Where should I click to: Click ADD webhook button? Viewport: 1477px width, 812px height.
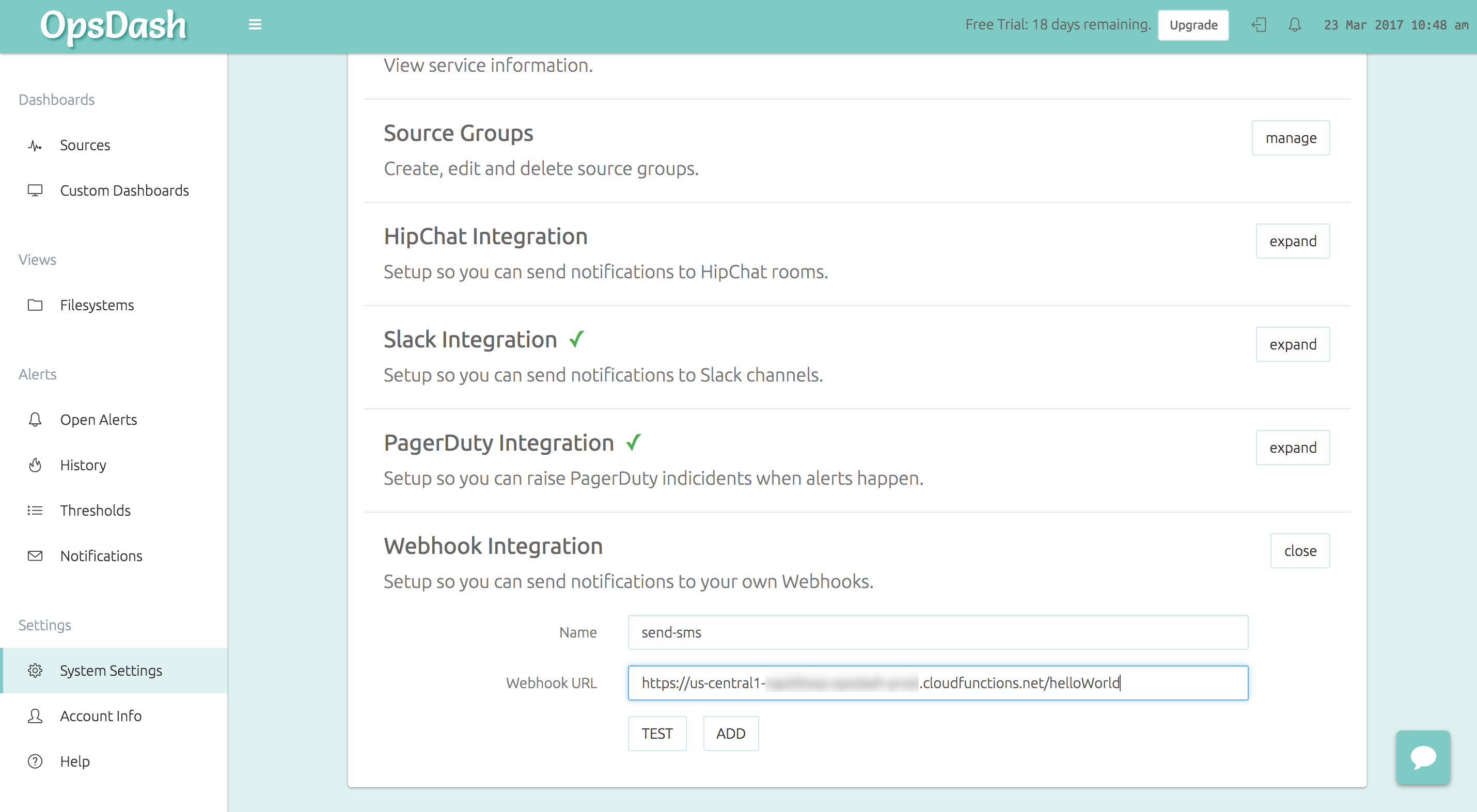click(730, 733)
